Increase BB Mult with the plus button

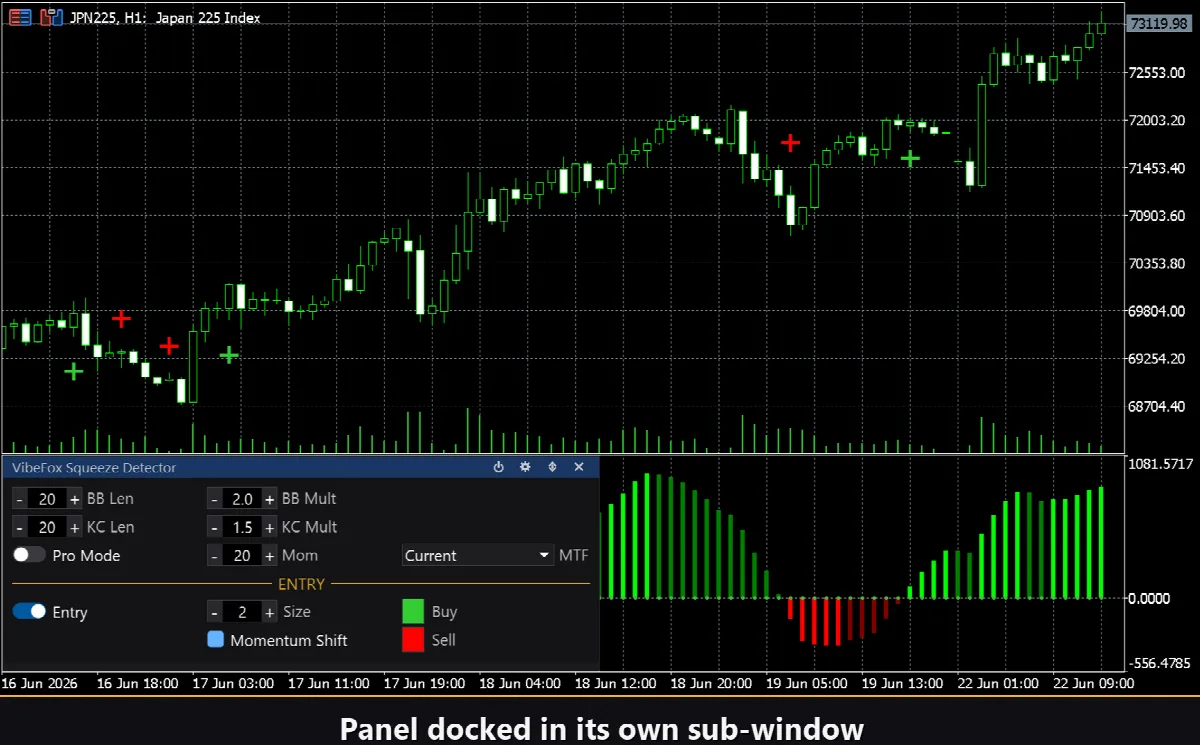tap(270, 499)
